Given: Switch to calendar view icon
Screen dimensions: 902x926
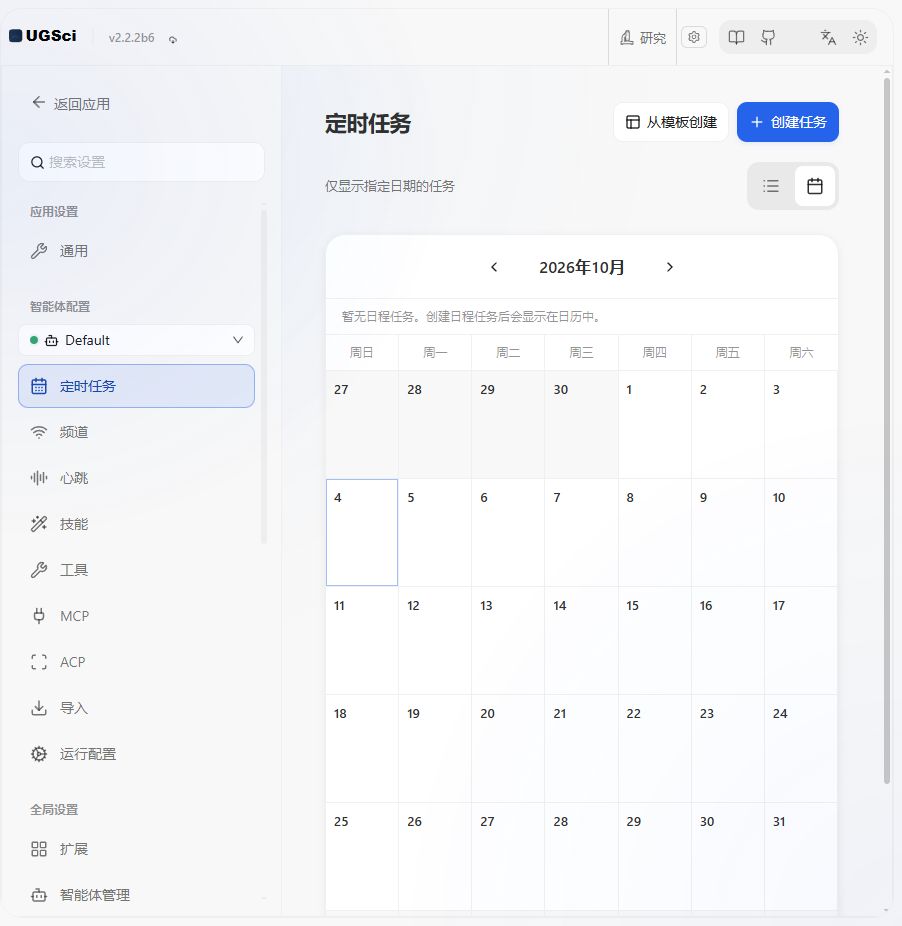Looking at the screenshot, I should click(x=815, y=186).
